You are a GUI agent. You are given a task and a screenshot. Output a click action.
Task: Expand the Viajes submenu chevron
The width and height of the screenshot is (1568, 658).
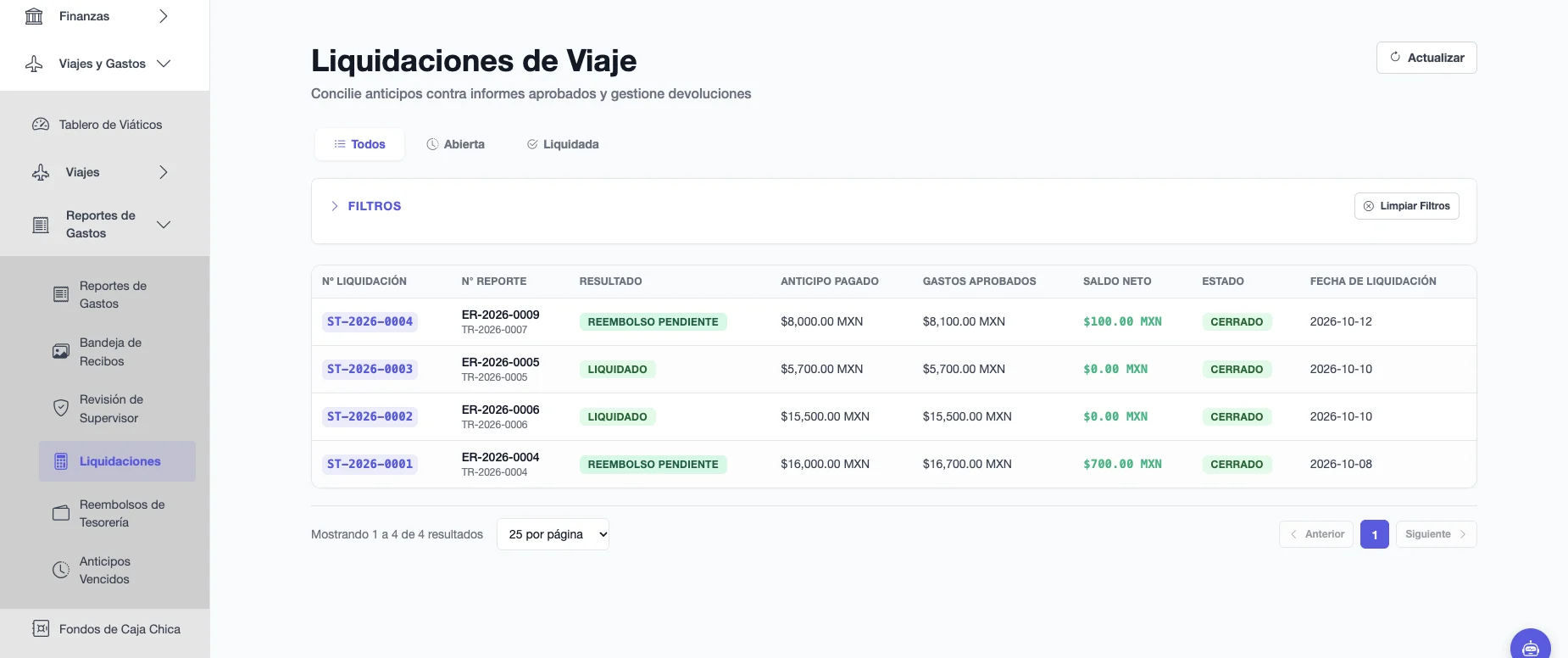[x=164, y=172]
